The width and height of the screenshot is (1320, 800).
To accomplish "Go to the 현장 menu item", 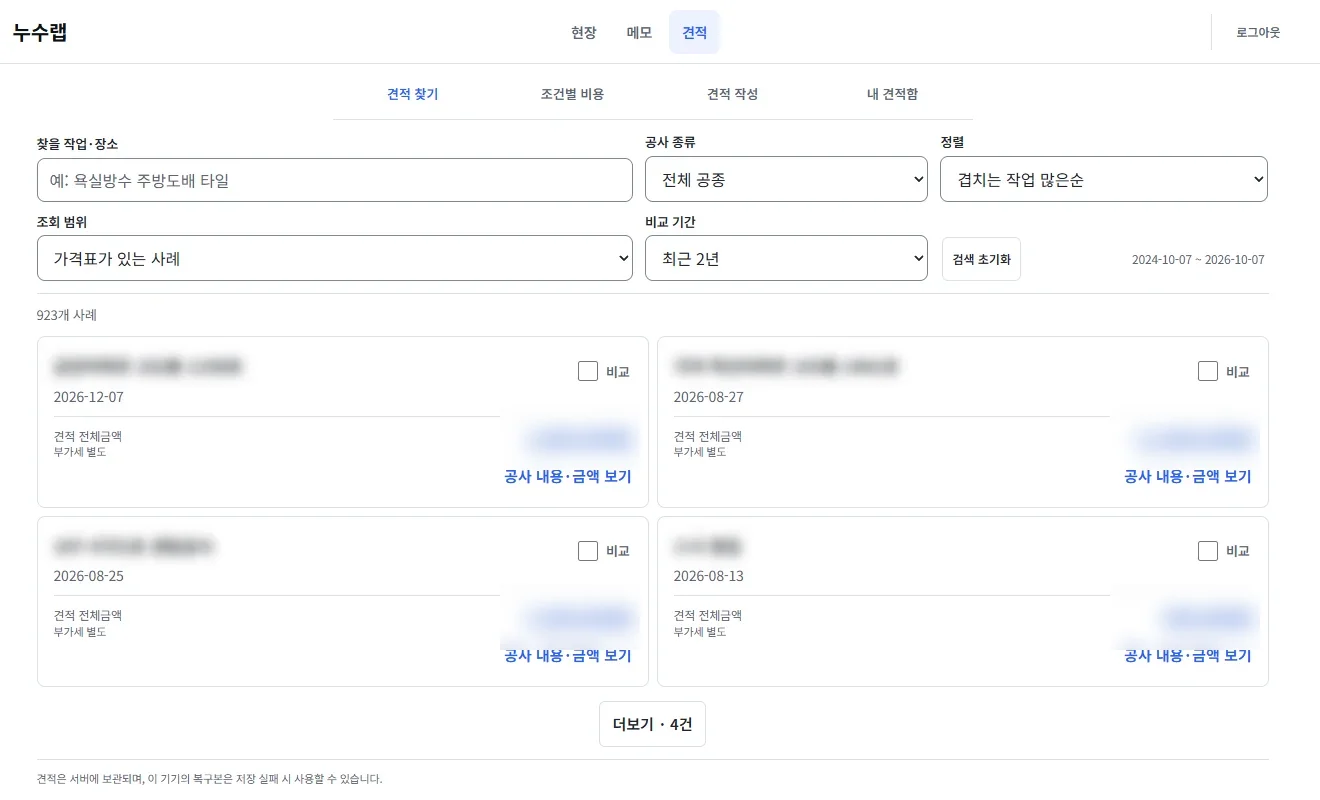I will click(584, 32).
